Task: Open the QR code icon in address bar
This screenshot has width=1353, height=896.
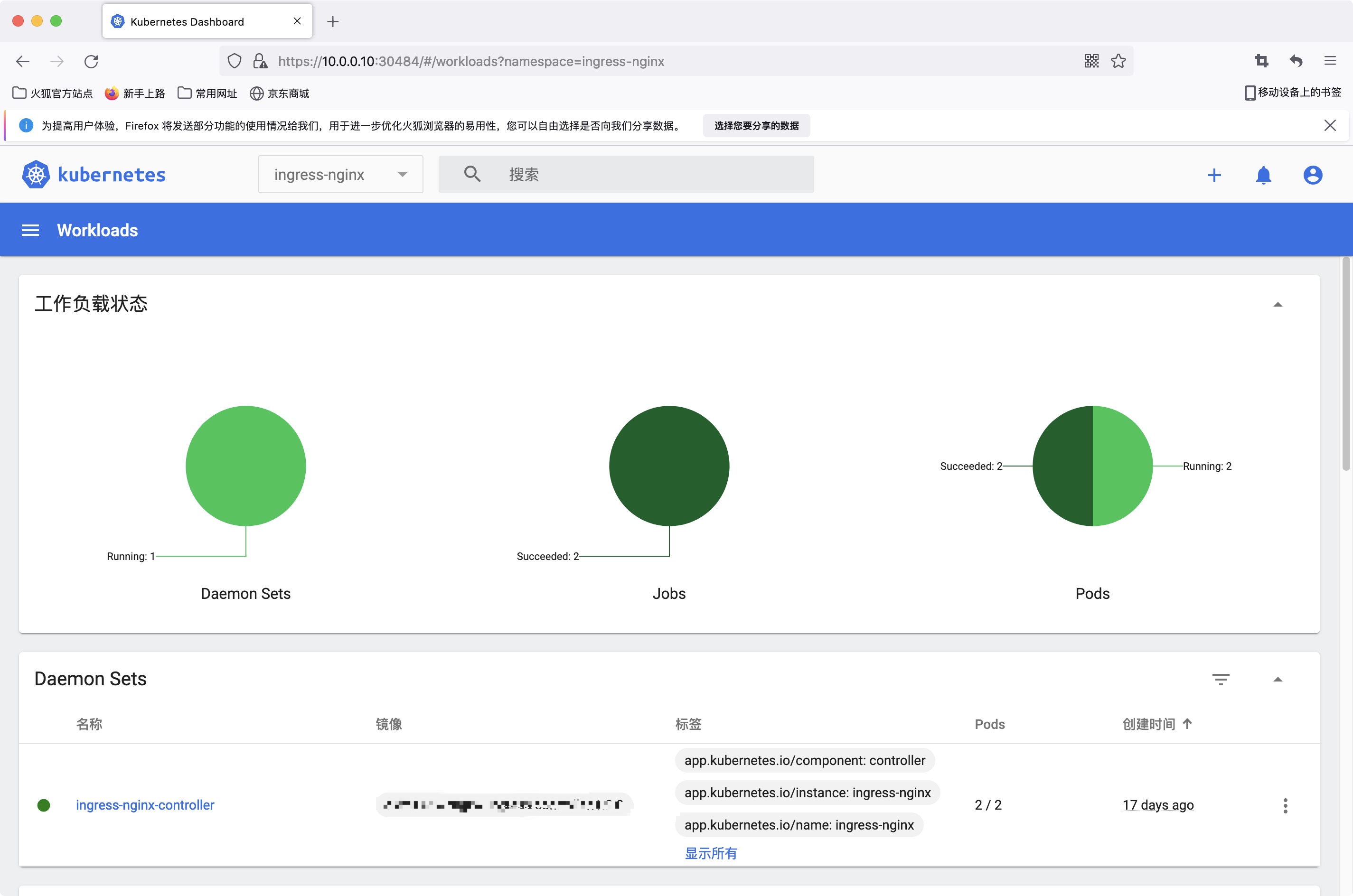Action: pos(1092,61)
